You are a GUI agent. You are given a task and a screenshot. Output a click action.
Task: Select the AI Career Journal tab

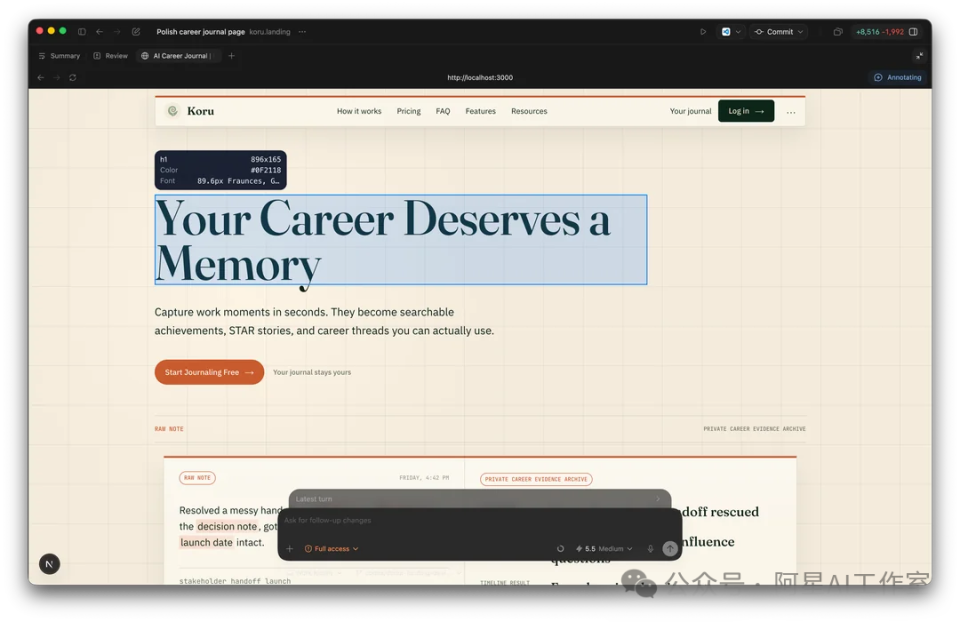pyautogui.click(x=178, y=56)
